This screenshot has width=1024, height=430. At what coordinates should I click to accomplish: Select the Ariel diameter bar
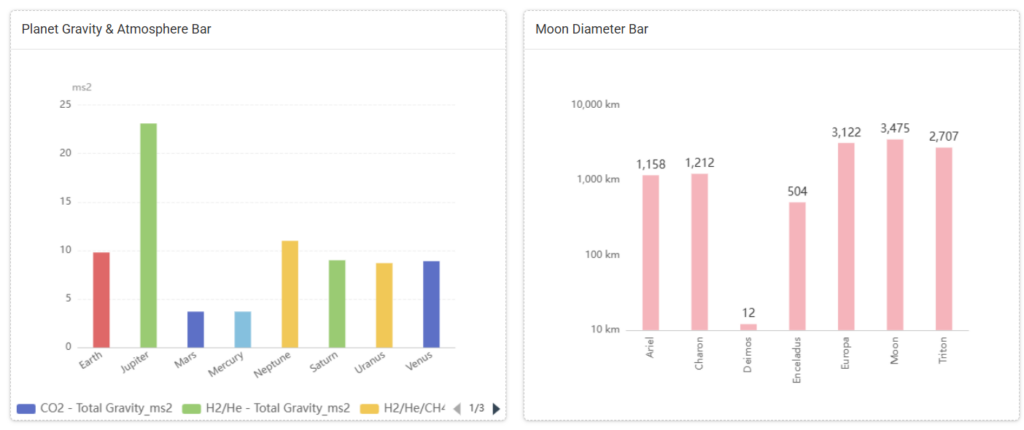[x=650, y=252]
